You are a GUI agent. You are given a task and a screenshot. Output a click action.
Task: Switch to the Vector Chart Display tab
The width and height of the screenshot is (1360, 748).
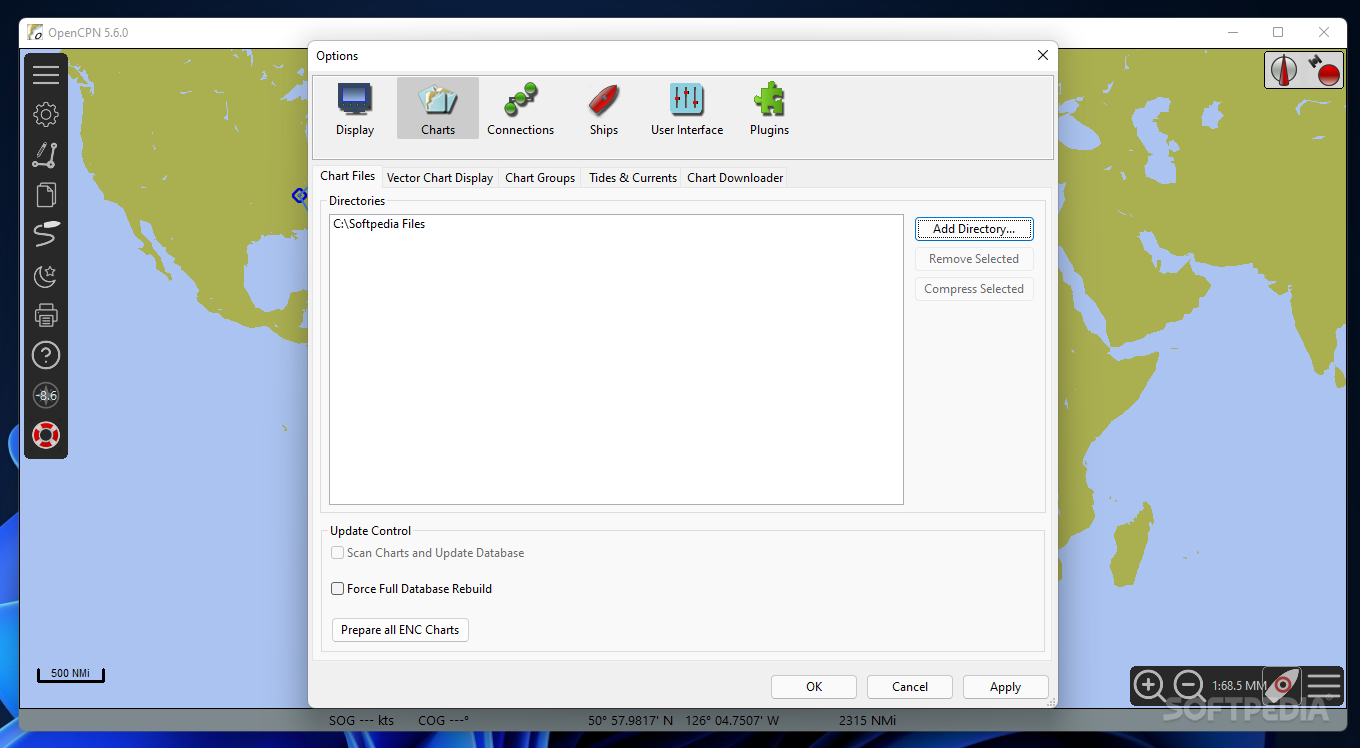pos(440,178)
